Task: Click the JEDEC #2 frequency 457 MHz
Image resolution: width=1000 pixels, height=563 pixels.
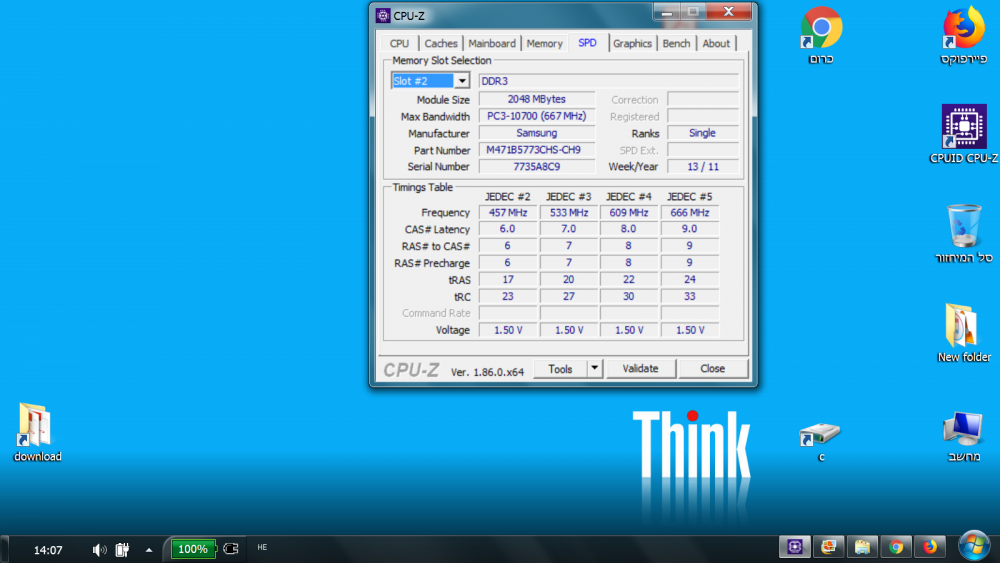Action: pyautogui.click(x=508, y=212)
